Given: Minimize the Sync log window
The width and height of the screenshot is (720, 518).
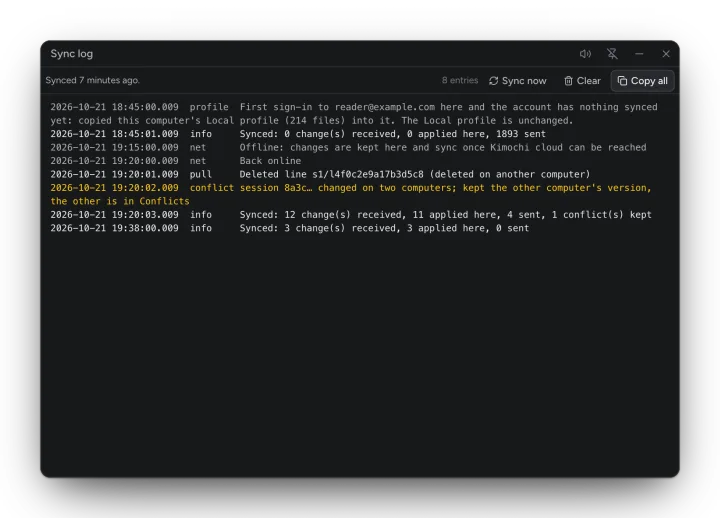Looking at the screenshot, I should click(639, 54).
